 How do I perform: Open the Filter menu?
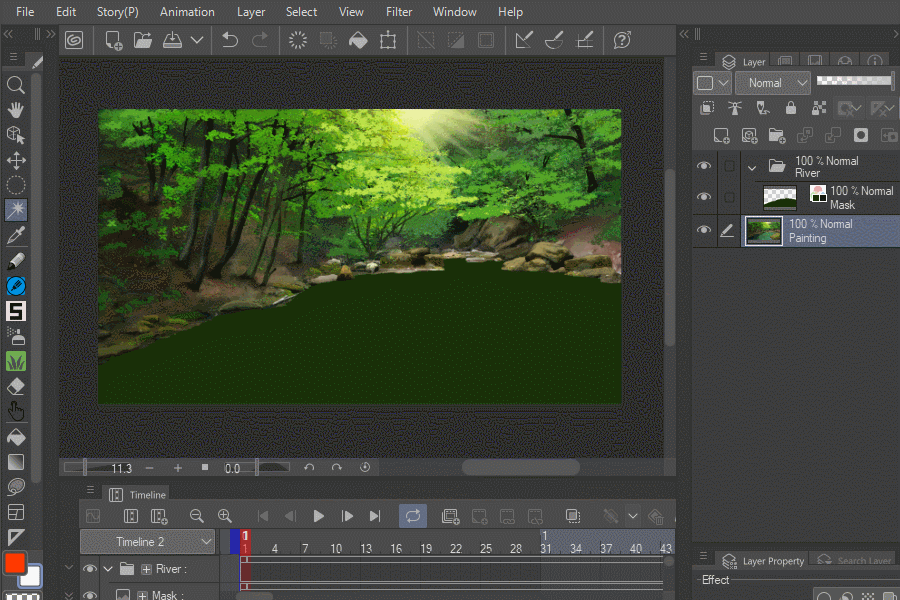tap(399, 12)
